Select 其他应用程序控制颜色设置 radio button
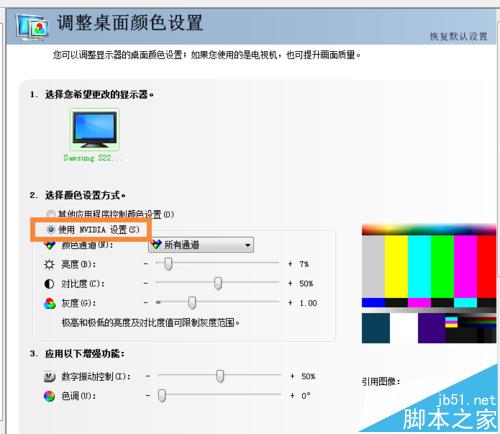500x434 pixels. [51, 214]
